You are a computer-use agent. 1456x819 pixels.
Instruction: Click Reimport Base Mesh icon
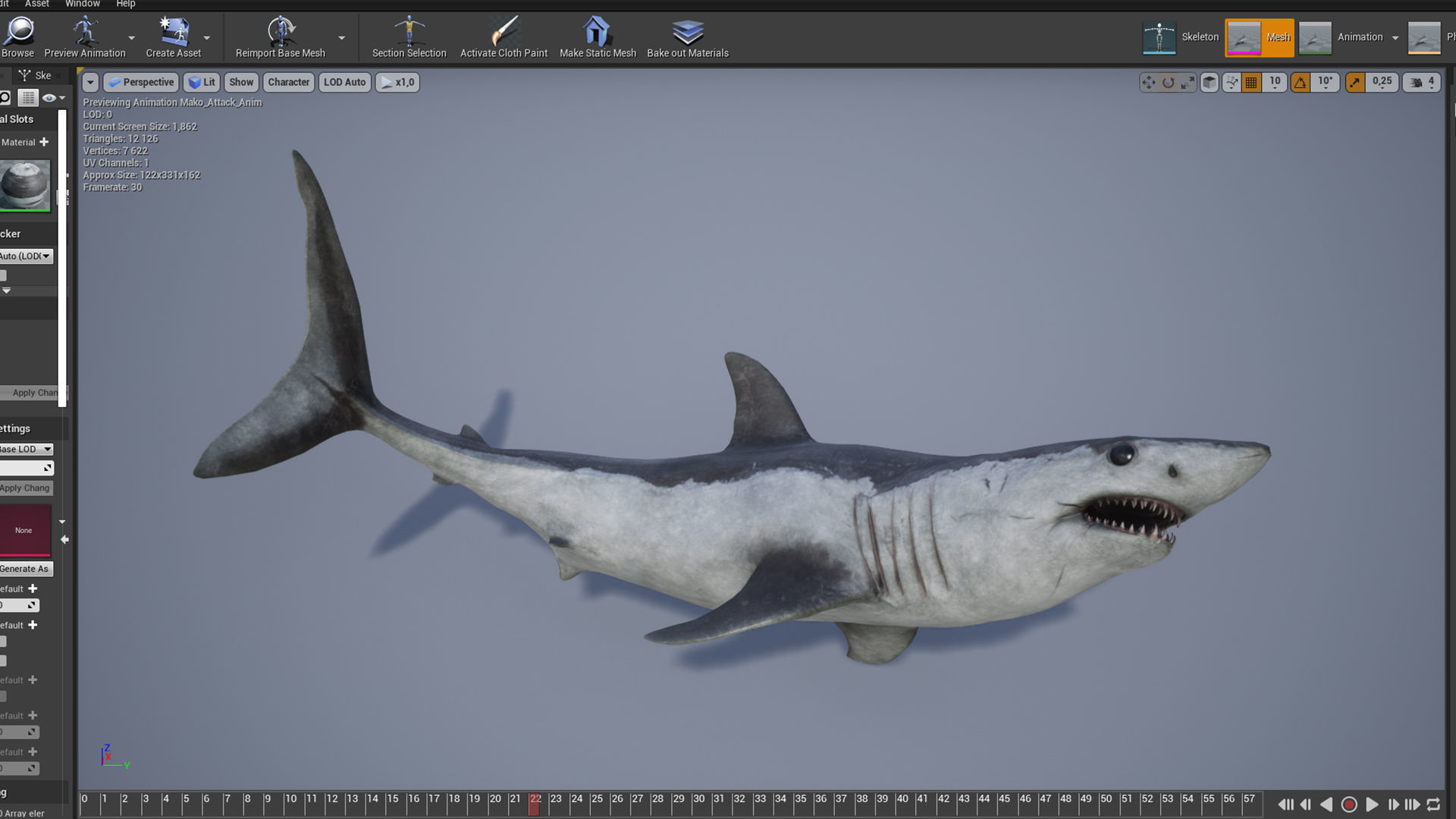281,32
